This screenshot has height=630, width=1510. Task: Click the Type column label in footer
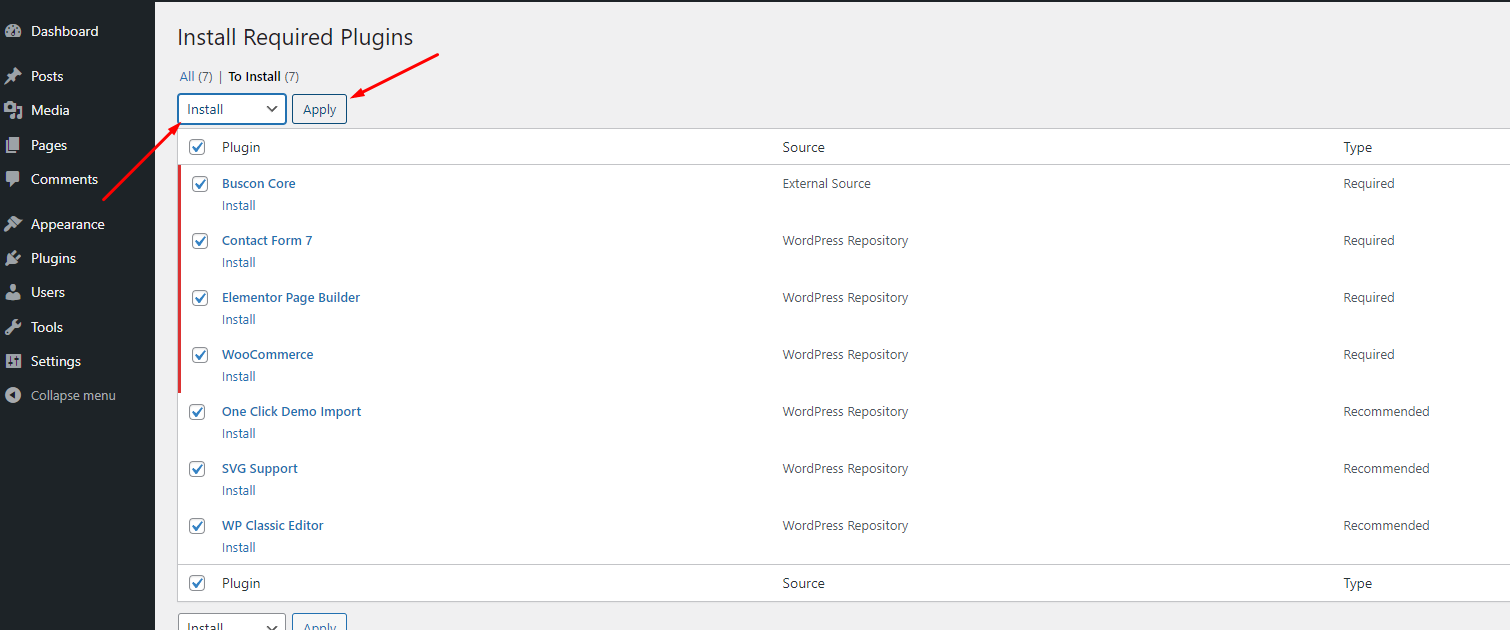tap(1358, 583)
